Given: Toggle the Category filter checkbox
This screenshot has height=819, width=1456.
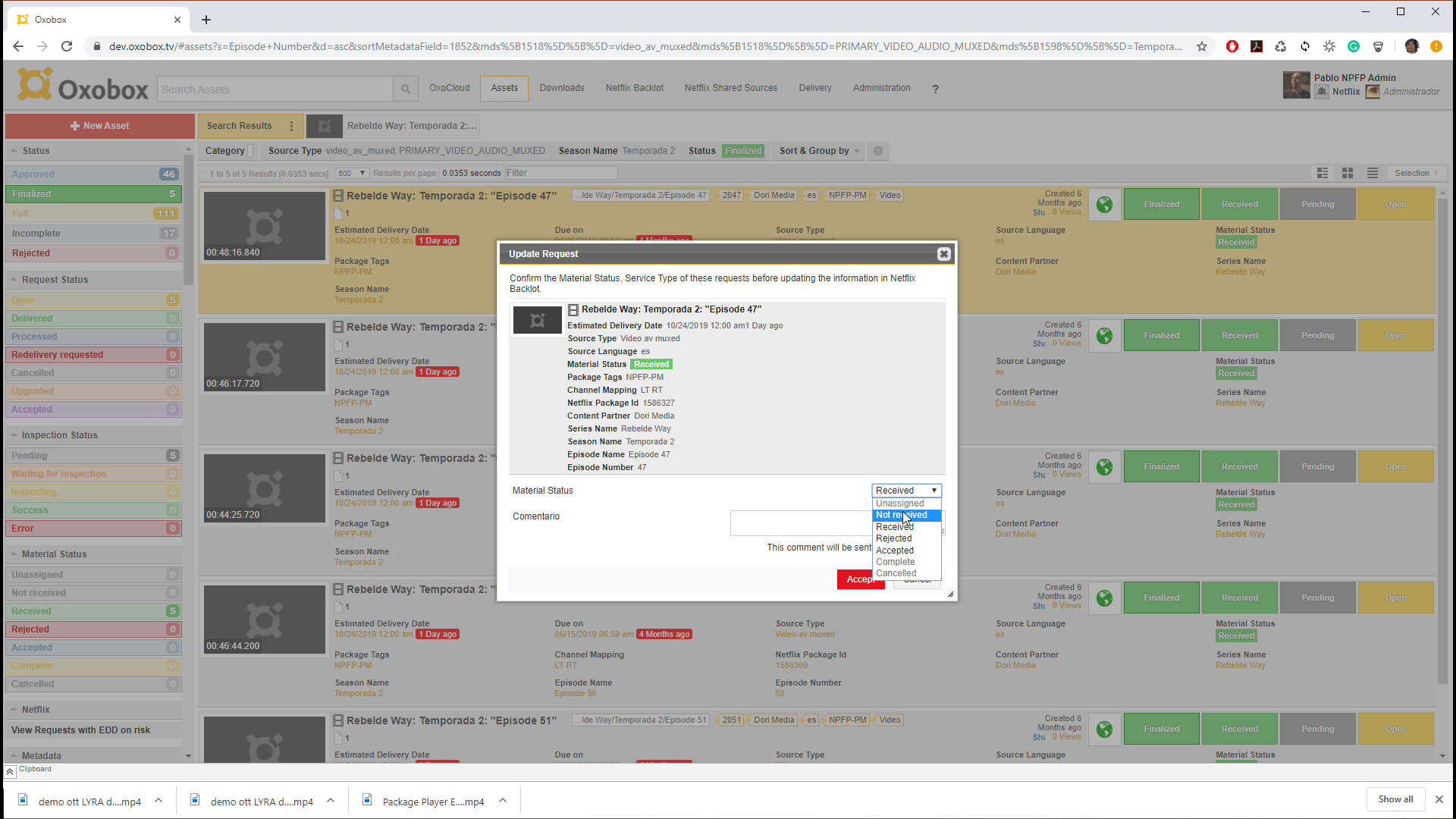Looking at the screenshot, I should [252, 151].
